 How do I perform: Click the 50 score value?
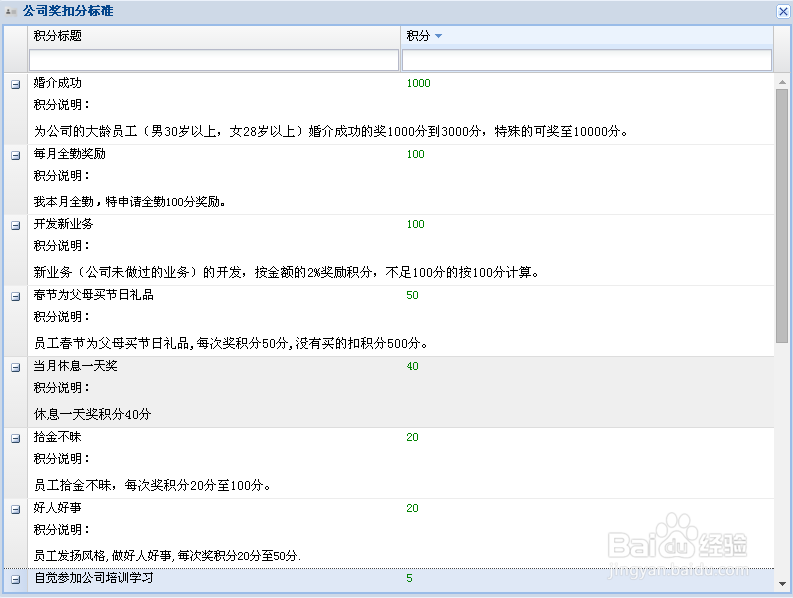[412, 295]
